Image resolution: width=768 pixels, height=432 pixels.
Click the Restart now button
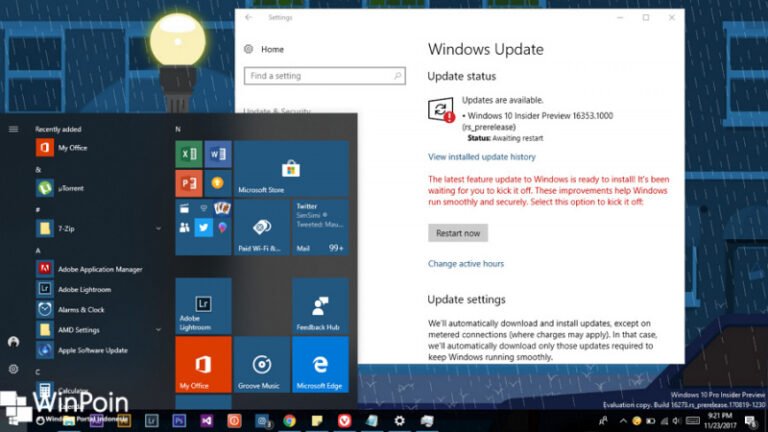coord(457,233)
